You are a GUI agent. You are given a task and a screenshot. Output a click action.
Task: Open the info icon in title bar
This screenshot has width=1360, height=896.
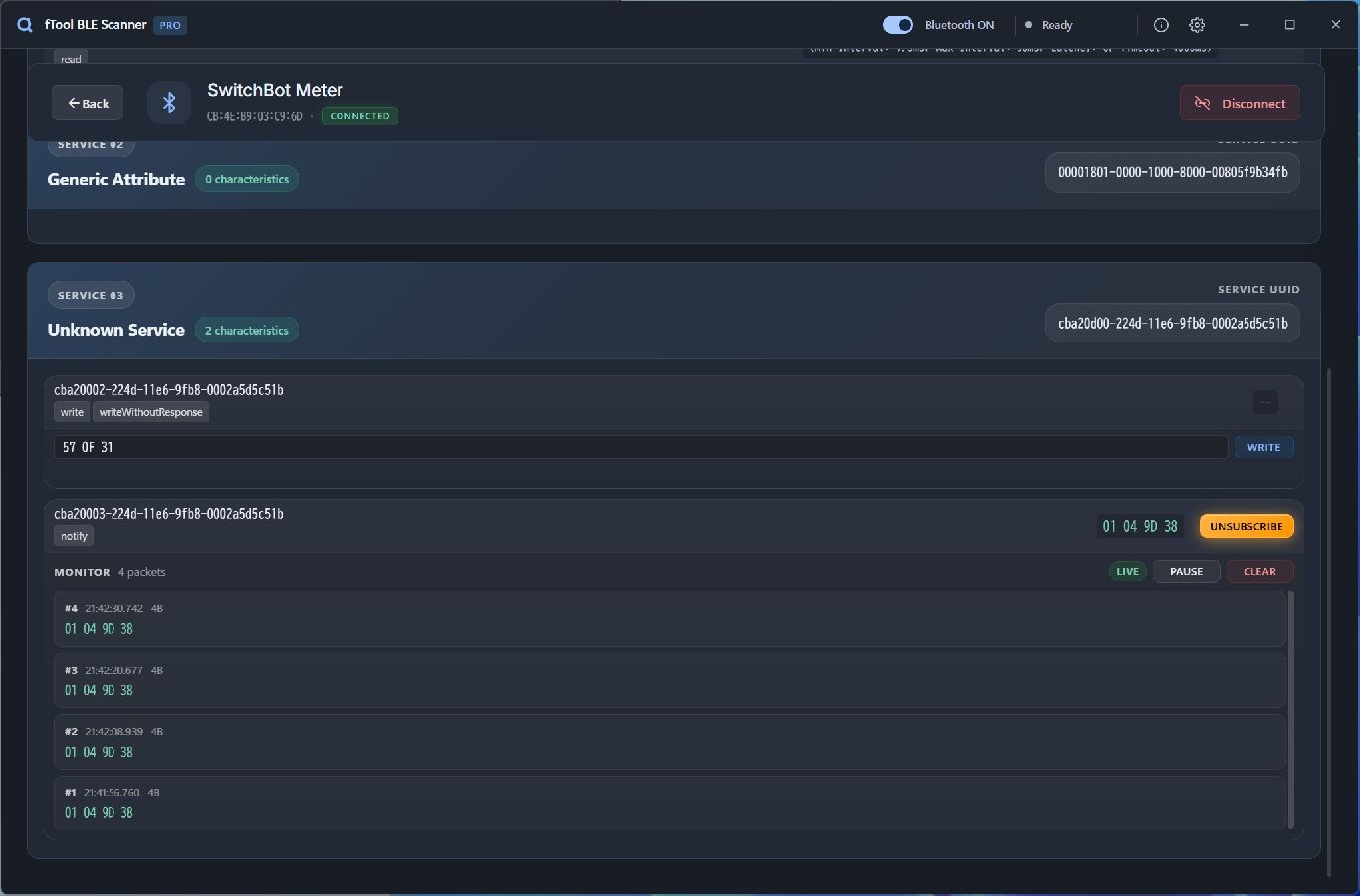(x=1161, y=25)
